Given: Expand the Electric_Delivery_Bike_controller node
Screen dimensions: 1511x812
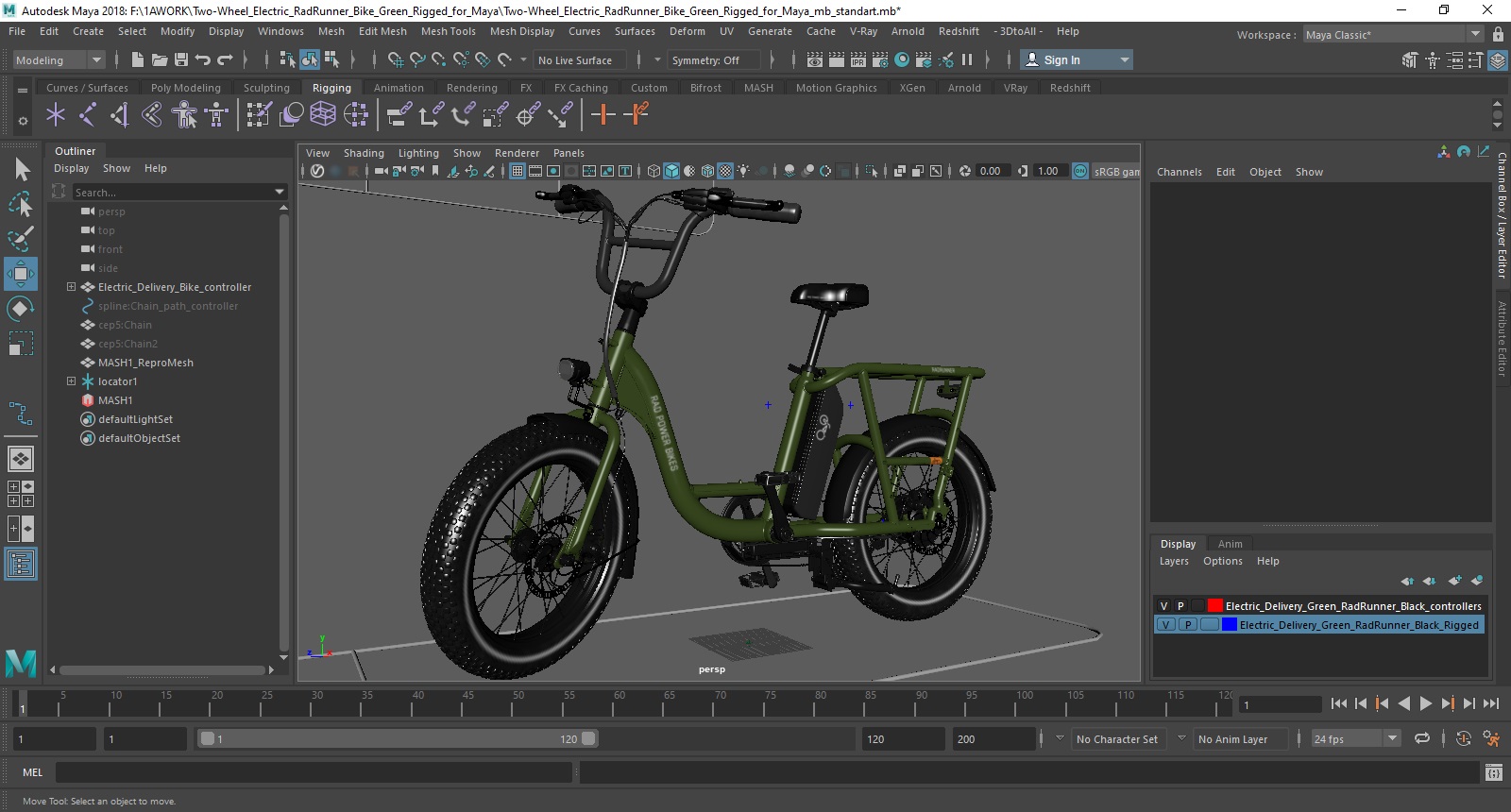Looking at the screenshot, I should point(71,287).
